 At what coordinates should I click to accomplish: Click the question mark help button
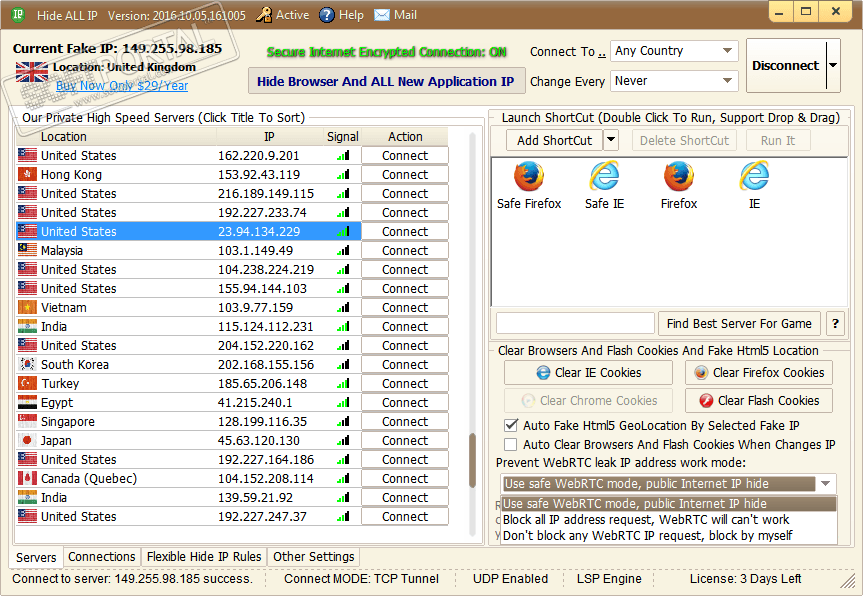pyautogui.click(x=835, y=324)
